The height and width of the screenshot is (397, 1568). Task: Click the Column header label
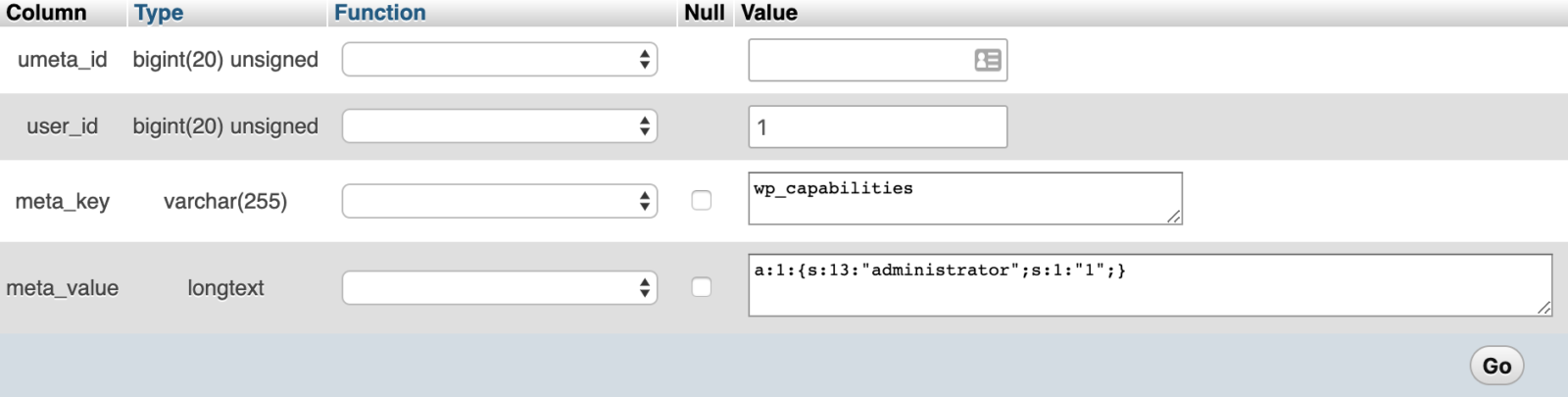click(x=46, y=13)
